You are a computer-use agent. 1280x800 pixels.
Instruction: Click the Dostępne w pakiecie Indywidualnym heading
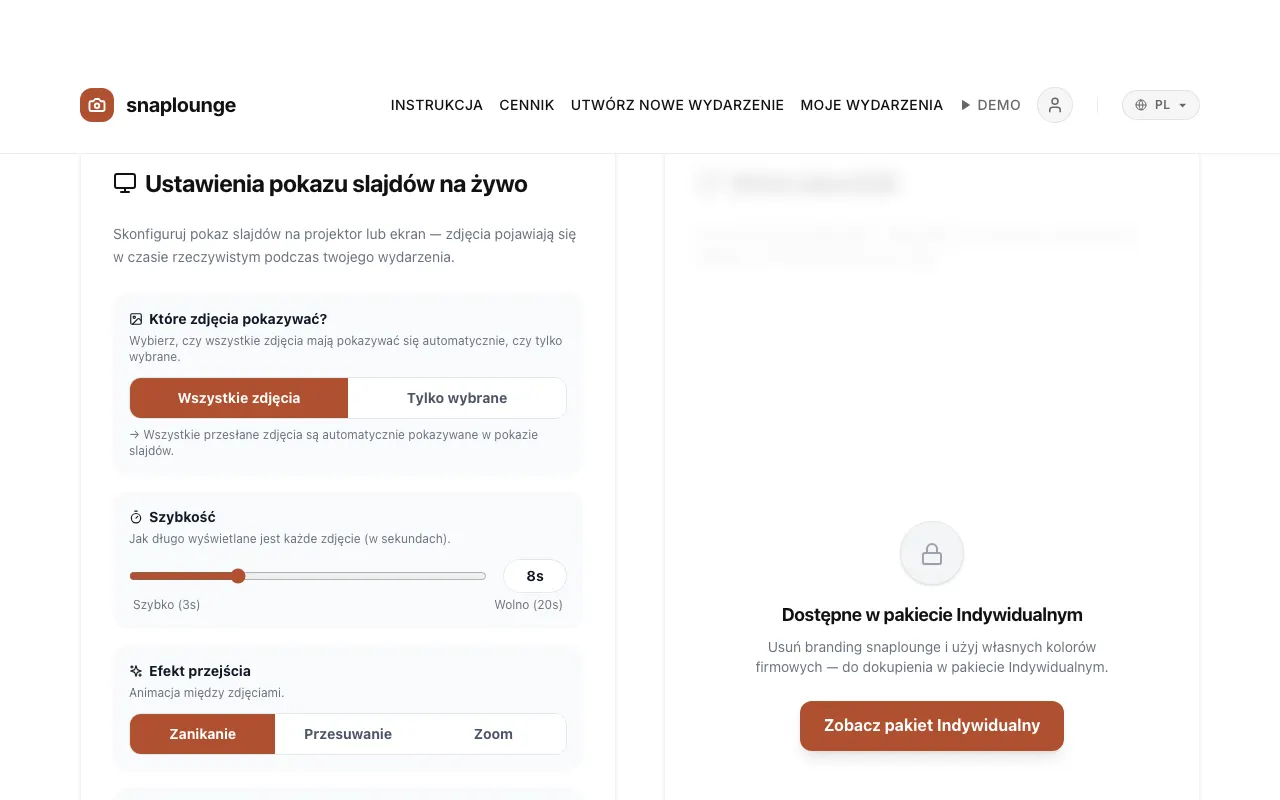(932, 615)
